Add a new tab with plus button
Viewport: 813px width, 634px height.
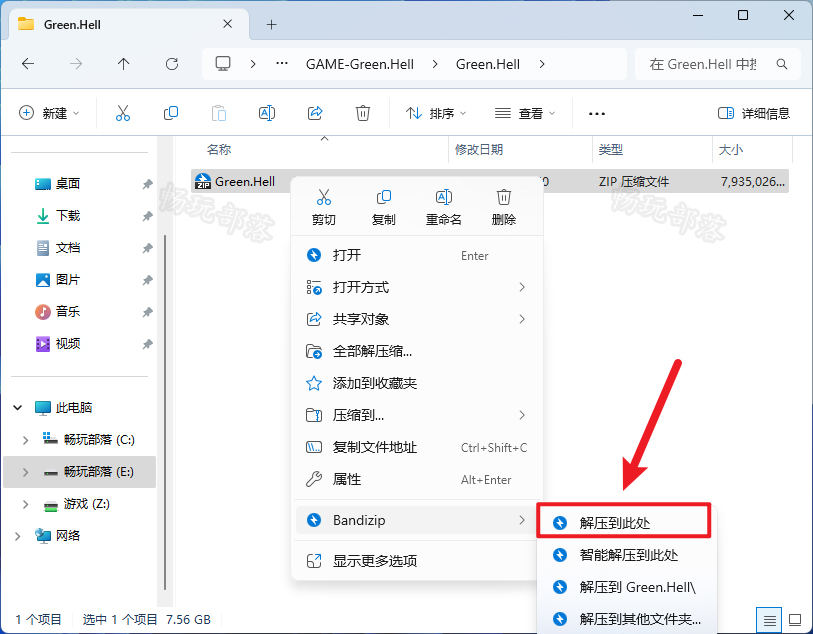(271, 24)
